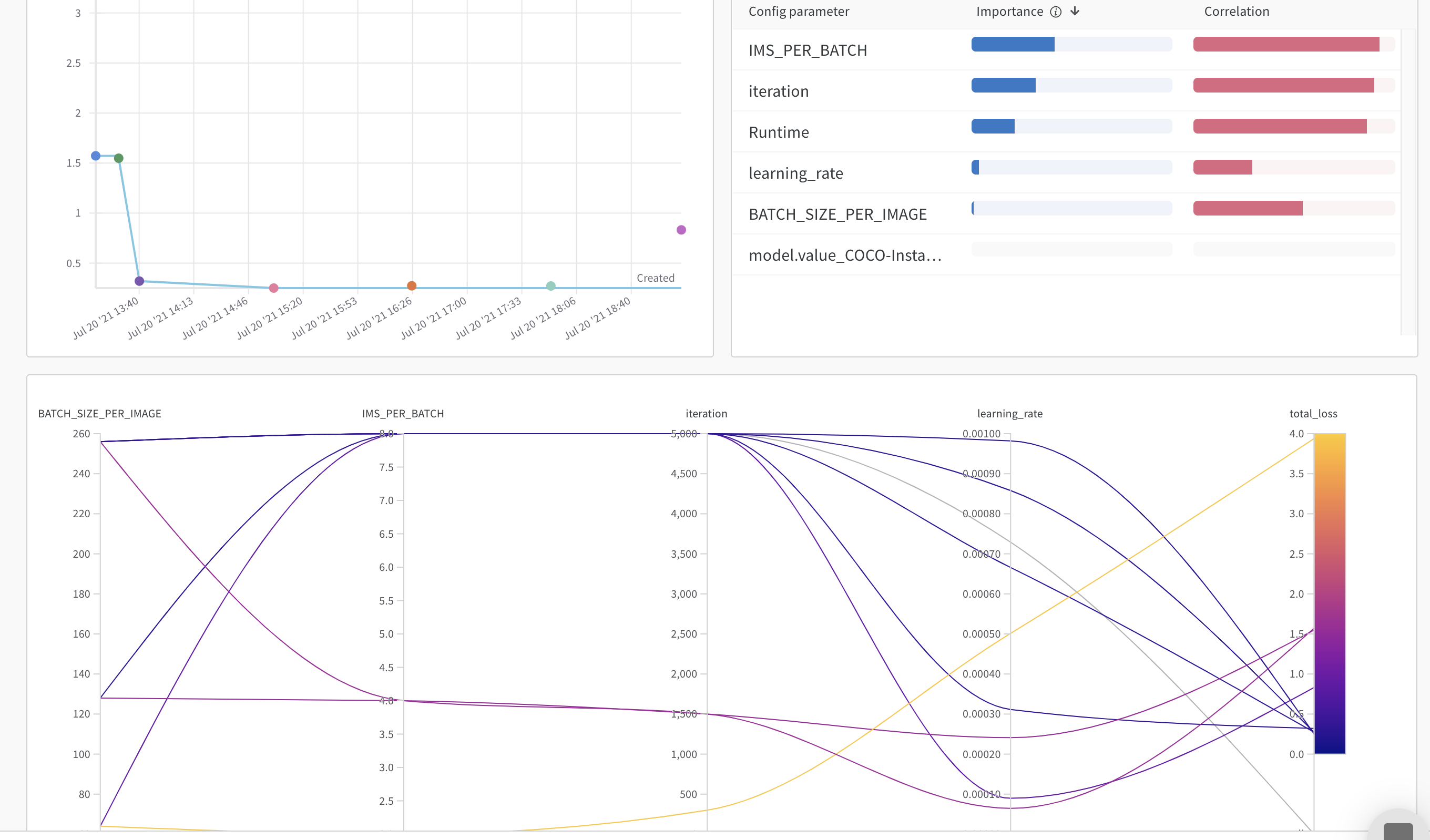1430x840 pixels.
Task: Select the learning_rate parameter row
Action: coord(795,173)
